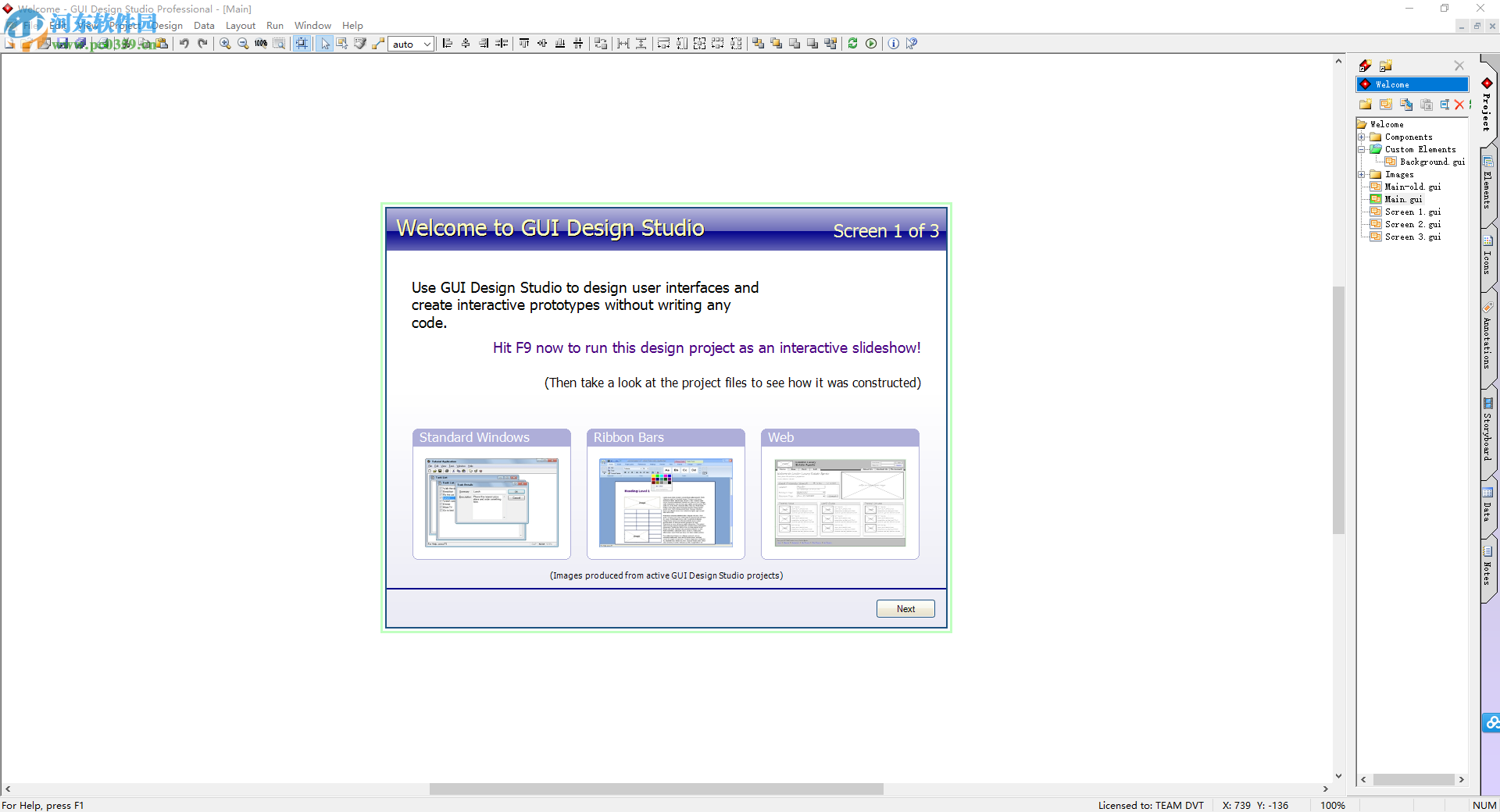Select the arrow pointer tool
Viewport: 1500px width, 812px height.
(x=324, y=44)
